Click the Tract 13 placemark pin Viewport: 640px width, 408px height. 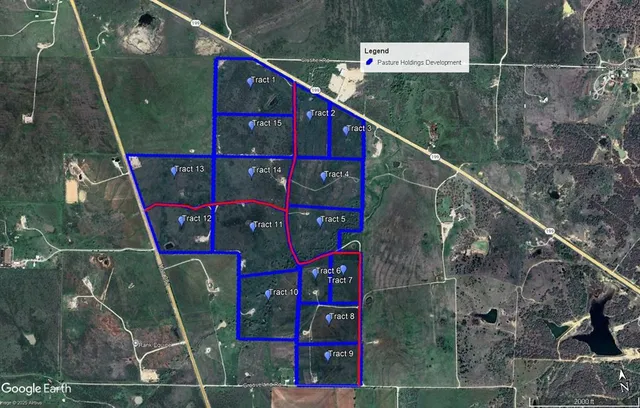[x=175, y=170]
